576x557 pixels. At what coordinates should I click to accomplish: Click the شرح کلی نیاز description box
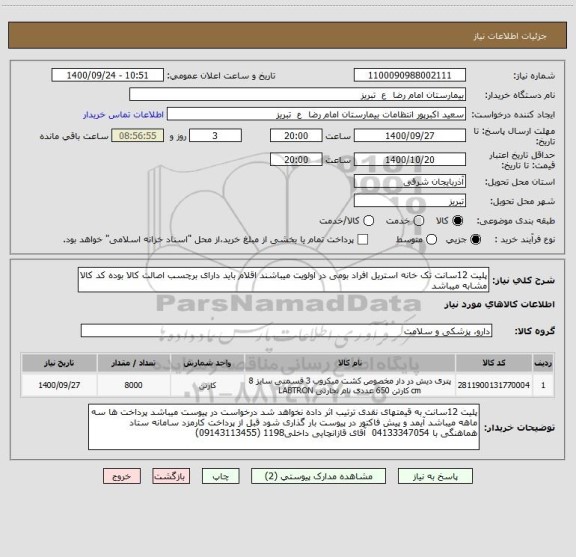[283, 280]
